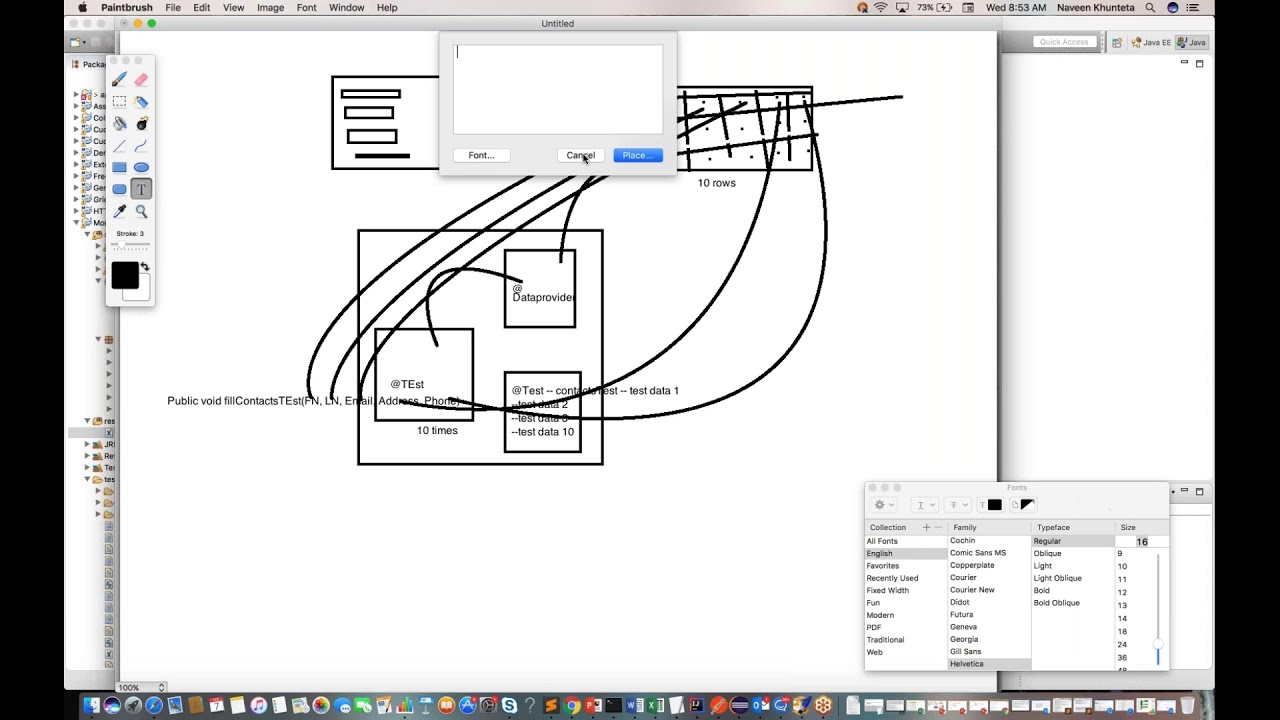Screen dimensions: 1280x720
Task: Select the All Fonts collection
Action: point(906,541)
